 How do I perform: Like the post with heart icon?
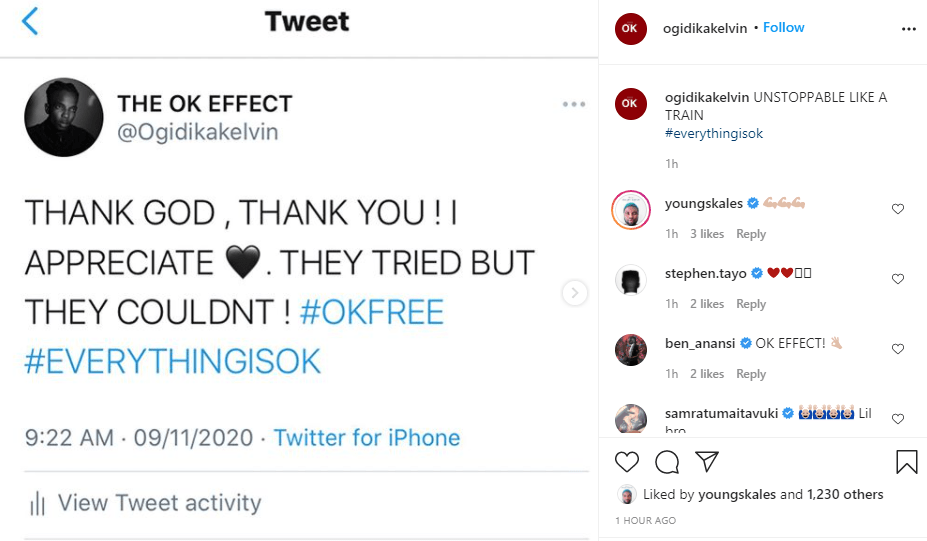pyautogui.click(x=627, y=462)
